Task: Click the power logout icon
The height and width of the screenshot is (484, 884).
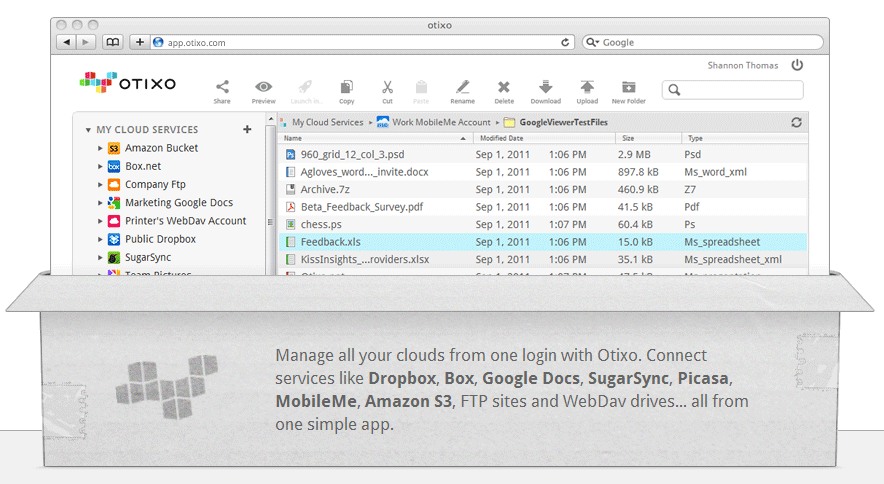Action: coord(797,65)
